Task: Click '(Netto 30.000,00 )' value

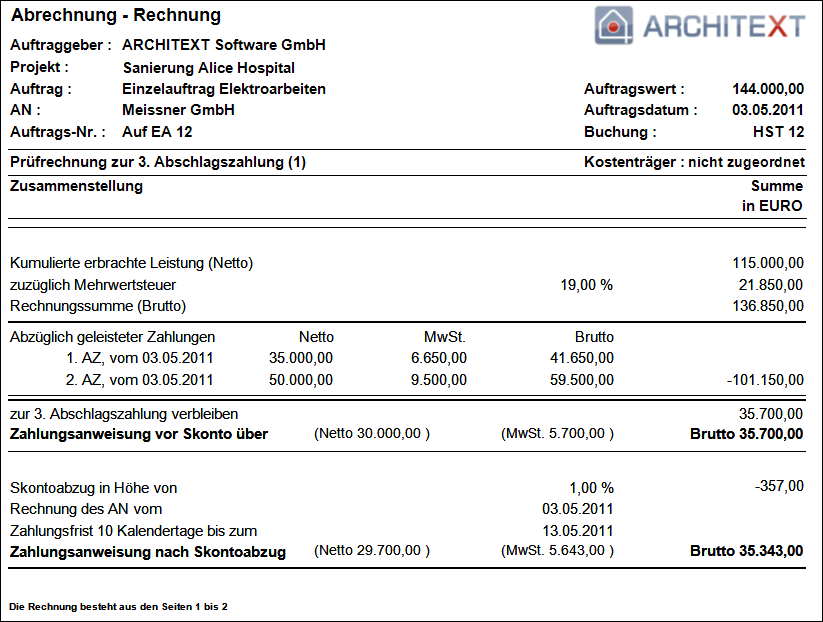Action: pos(372,434)
